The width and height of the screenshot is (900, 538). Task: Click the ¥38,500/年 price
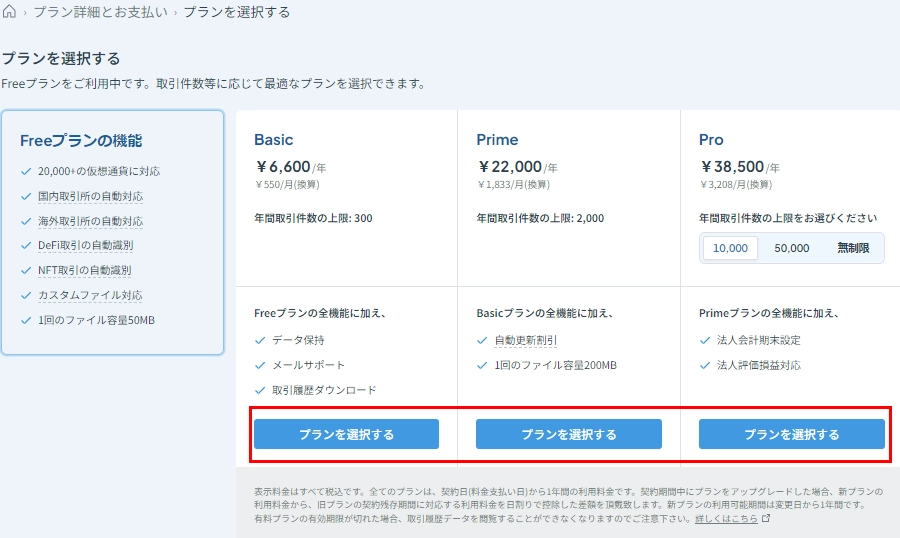click(739, 167)
